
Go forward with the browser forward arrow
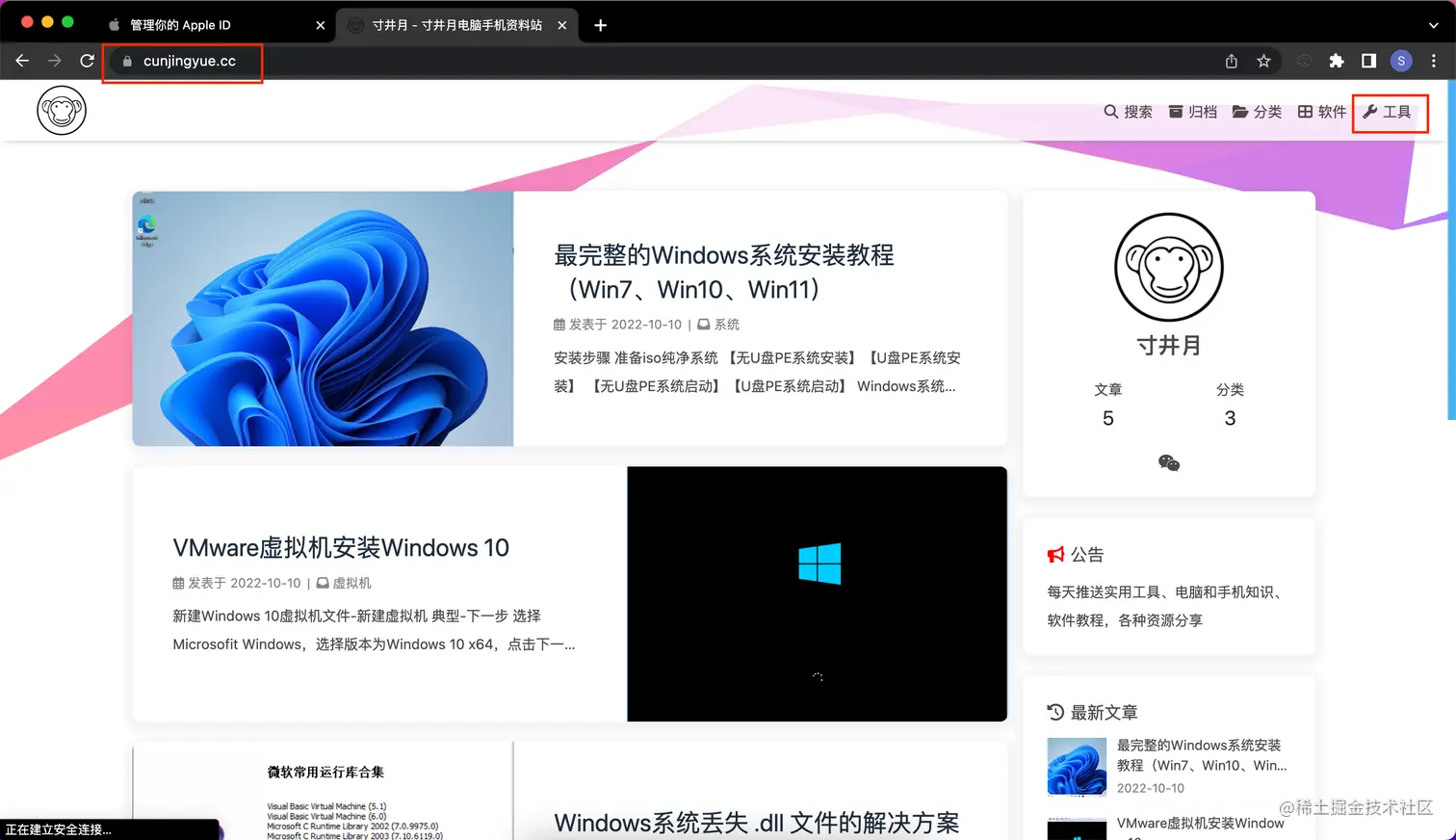55,61
